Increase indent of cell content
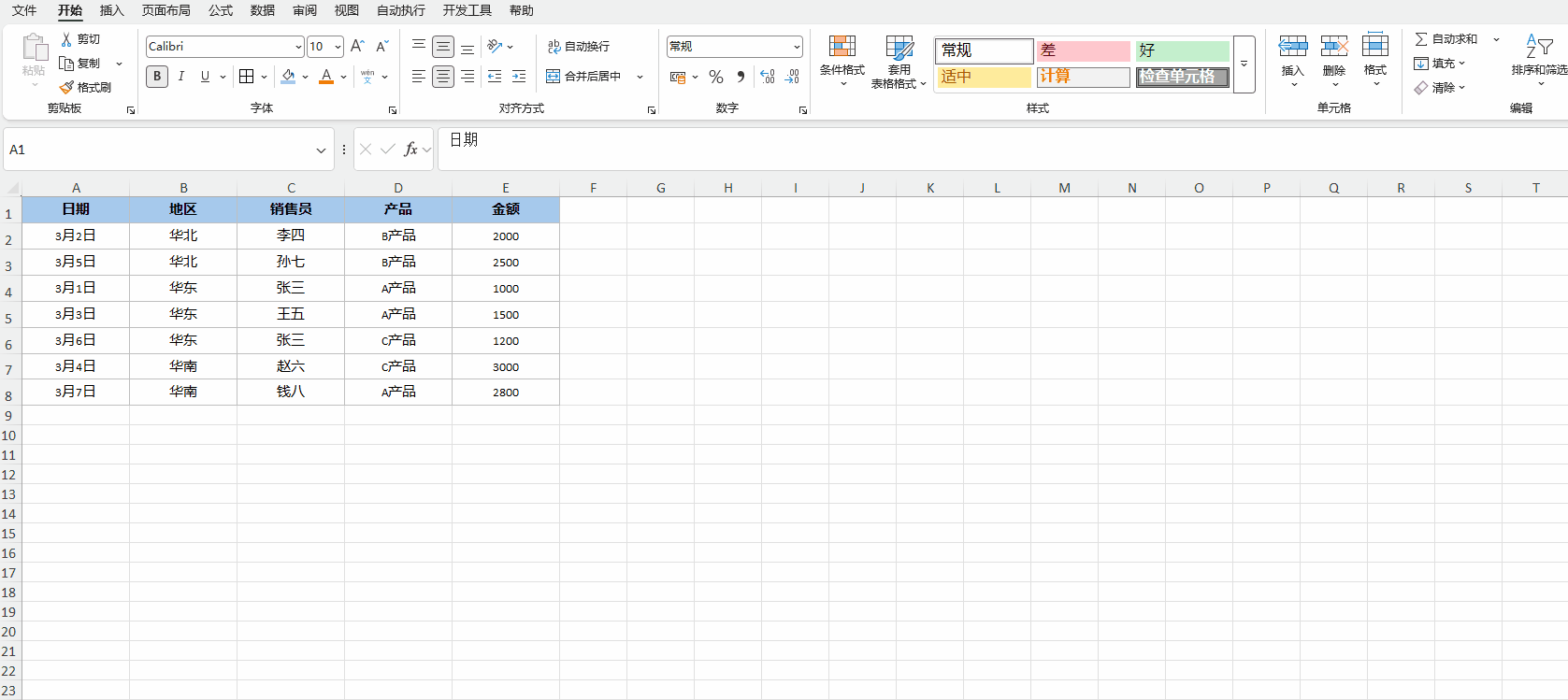This screenshot has height=700, width=1568. (x=519, y=77)
